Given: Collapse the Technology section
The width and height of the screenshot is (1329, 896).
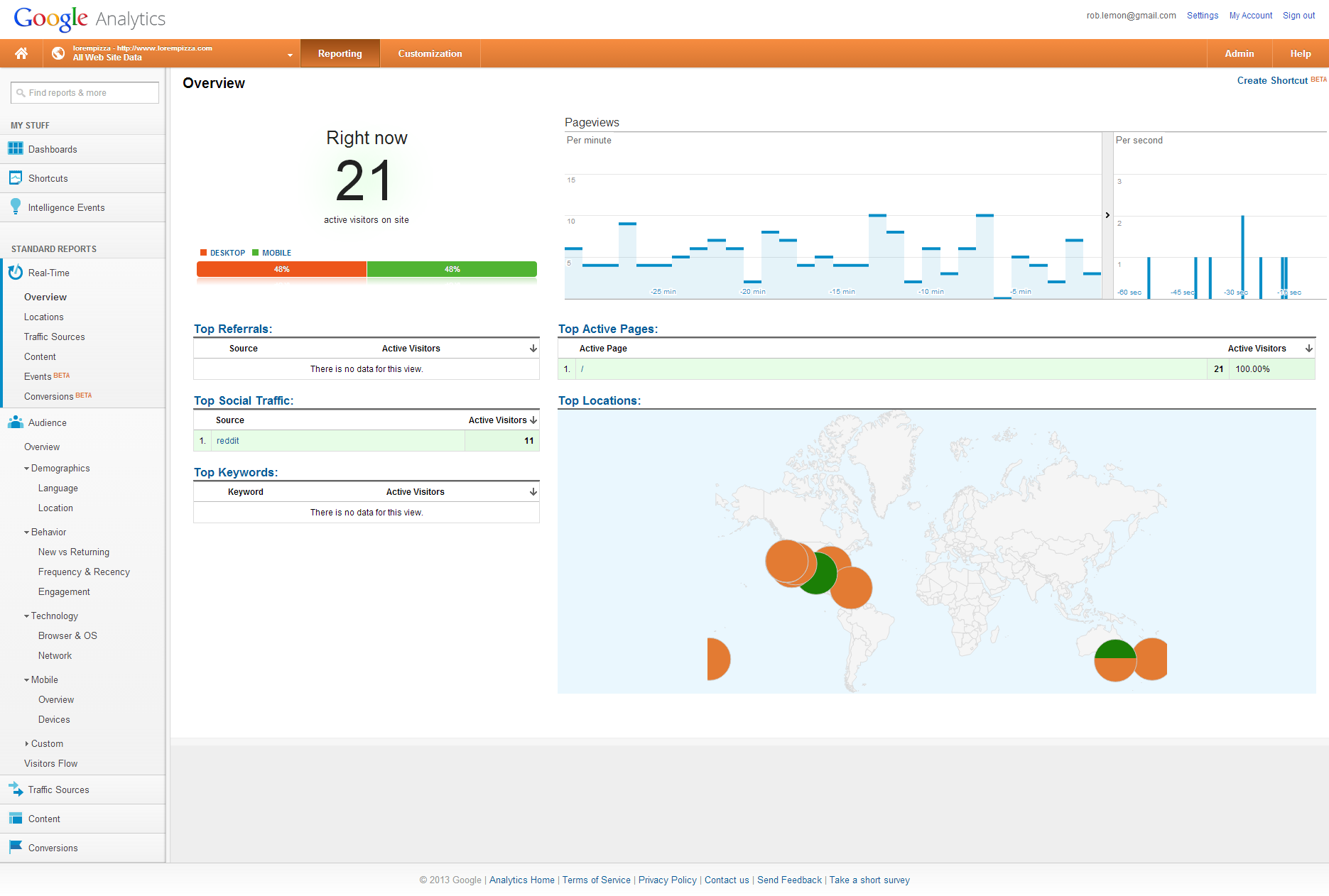Looking at the screenshot, I should pos(26,616).
